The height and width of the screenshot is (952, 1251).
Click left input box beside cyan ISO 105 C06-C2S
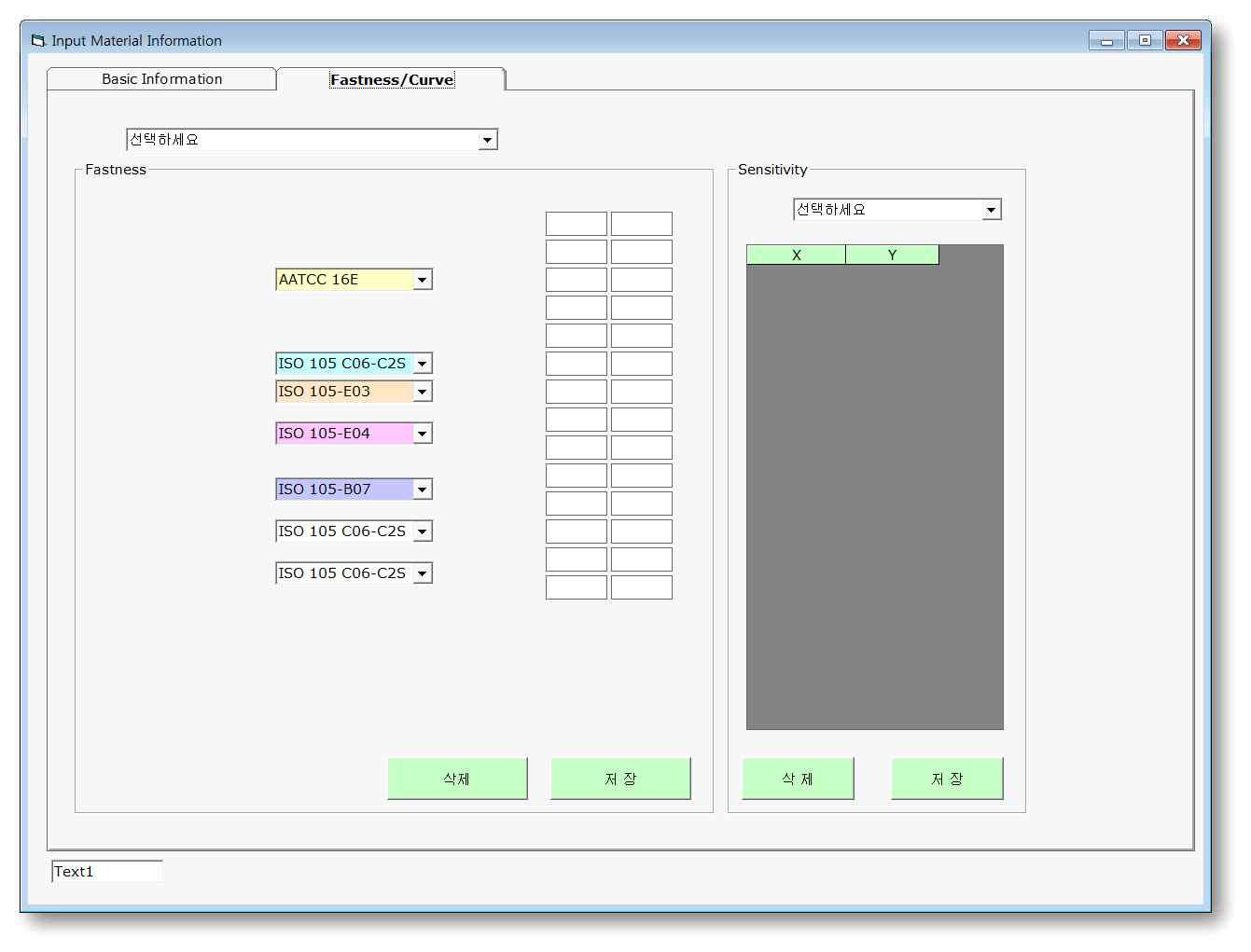click(x=577, y=364)
